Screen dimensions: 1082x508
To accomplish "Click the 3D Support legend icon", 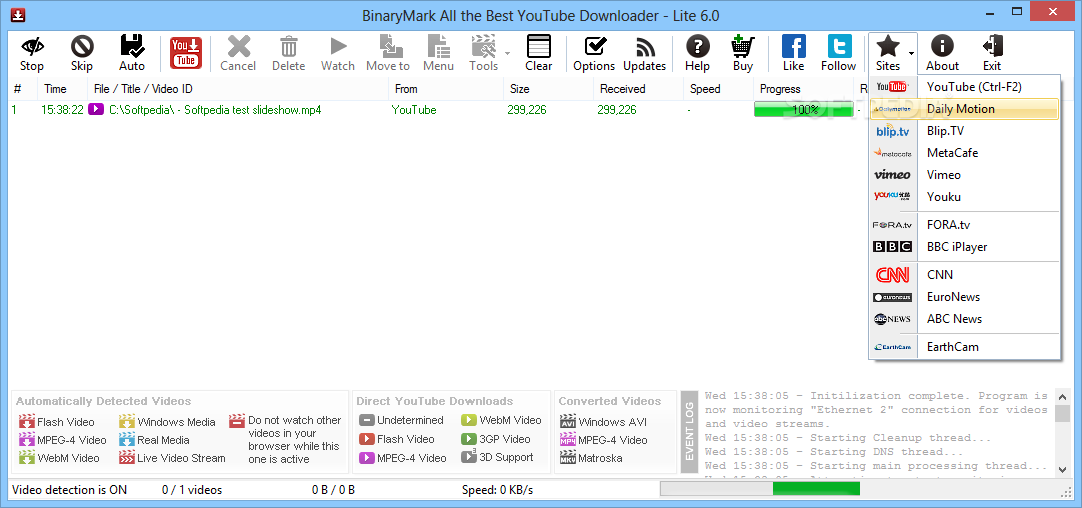I will coord(469,456).
